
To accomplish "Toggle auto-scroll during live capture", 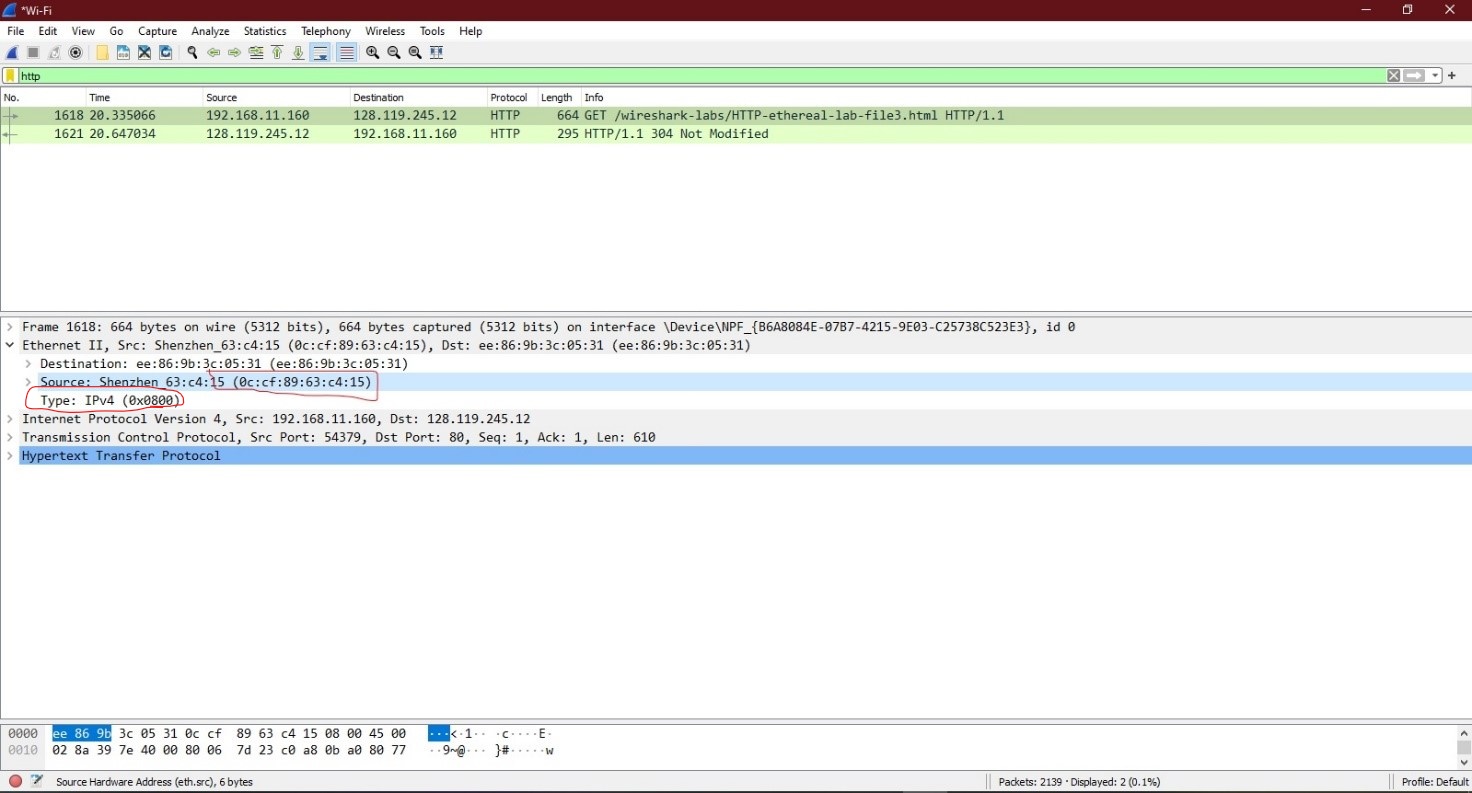I will [x=320, y=53].
